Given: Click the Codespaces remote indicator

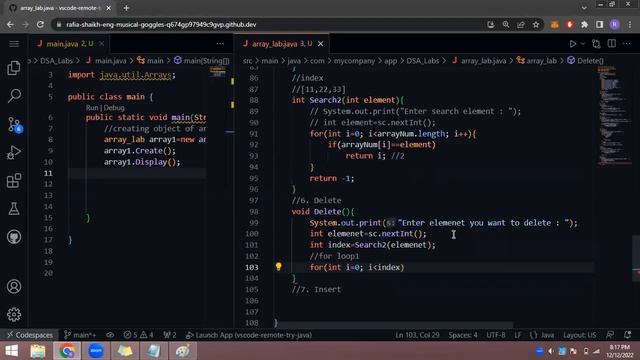Looking at the screenshot, I should [x=29, y=335].
